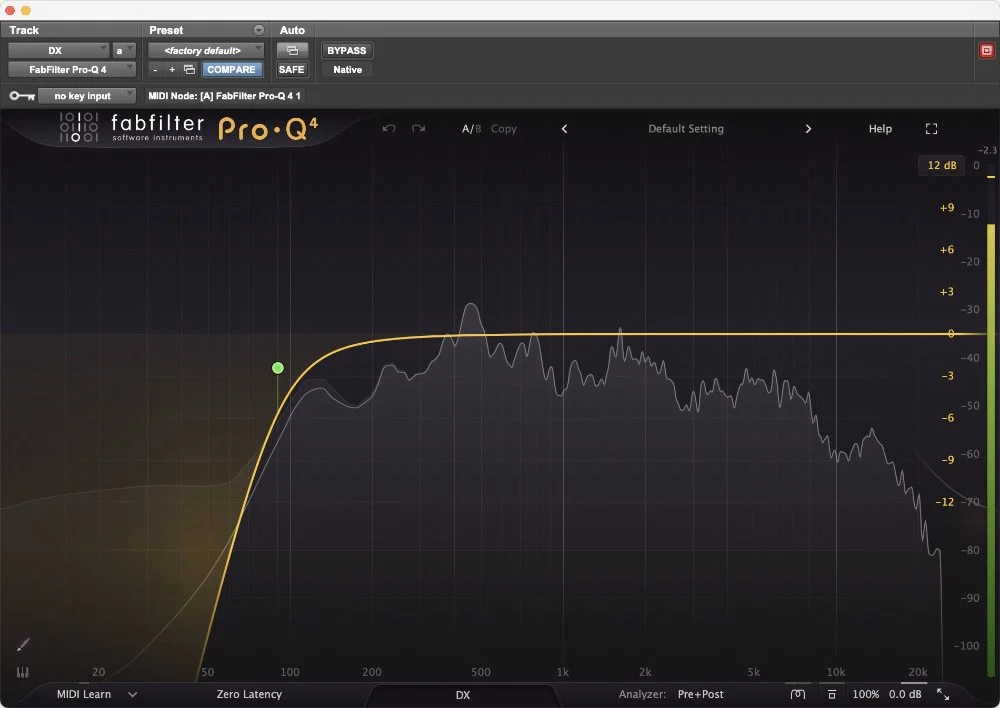Click the Track header label
Image resolution: width=1000 pixels, height=708 pixels.
click(24, 30)
